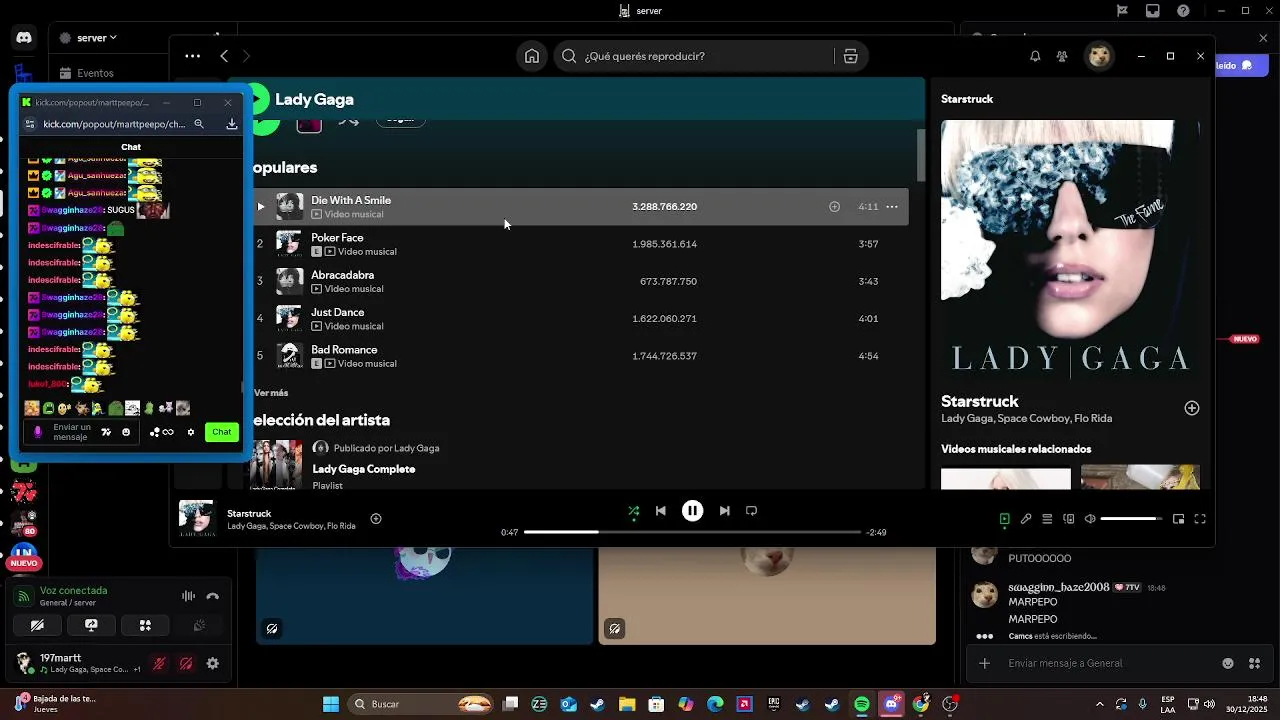Click the Windows taskbar Buscar box

pos(420,704)
